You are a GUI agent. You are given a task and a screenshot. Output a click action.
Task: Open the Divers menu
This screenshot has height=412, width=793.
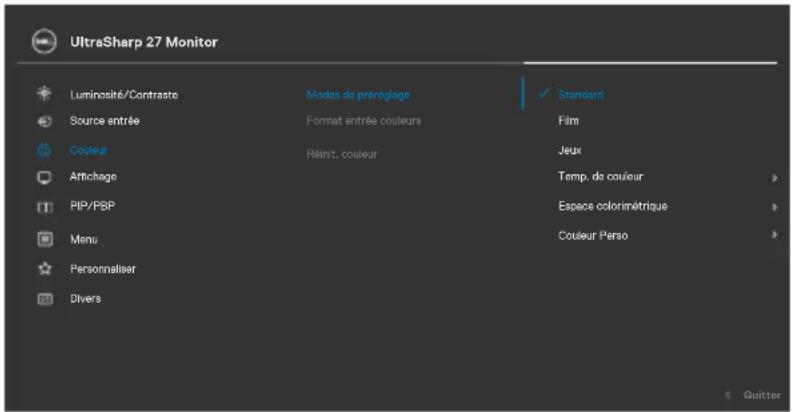(85, 299)
